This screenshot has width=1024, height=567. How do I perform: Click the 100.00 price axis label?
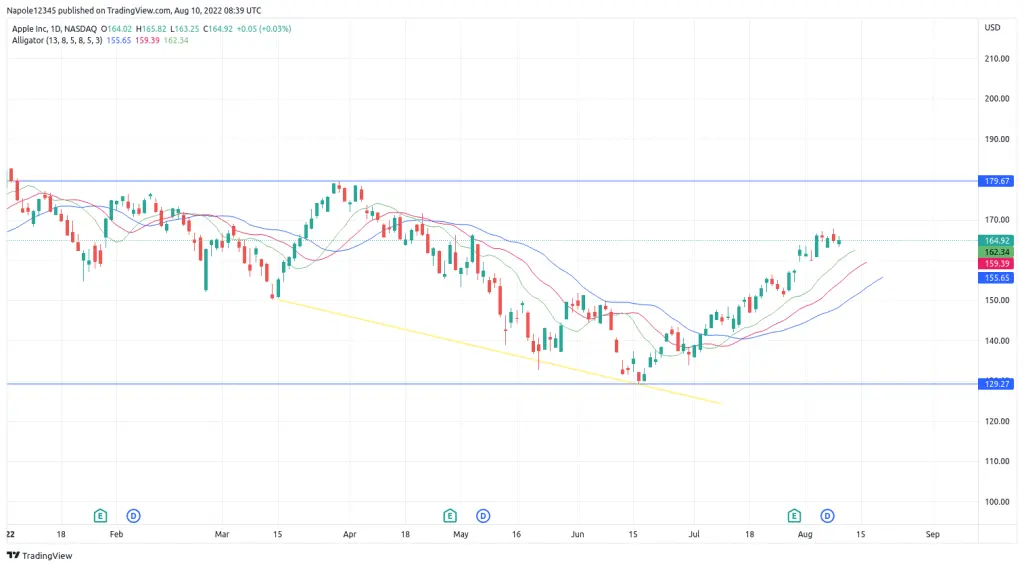(997, 502)
